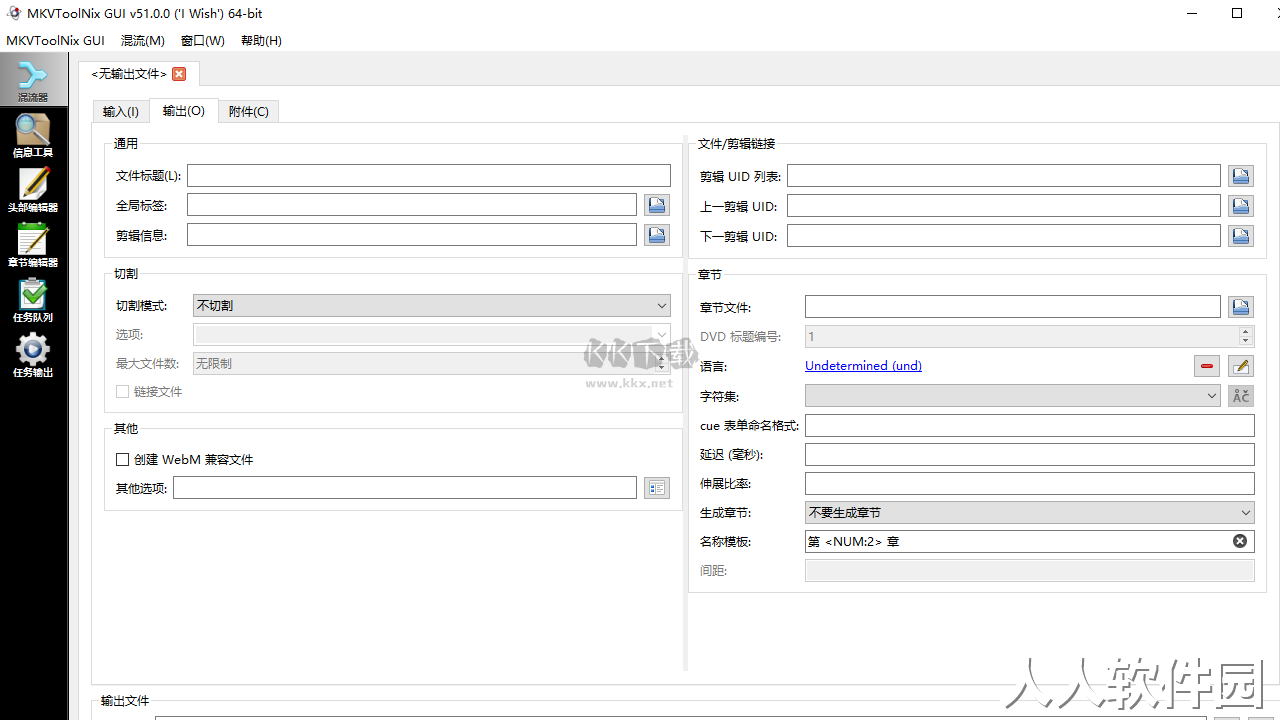Open the MKVToolNix GUI menu

(55, 41)
